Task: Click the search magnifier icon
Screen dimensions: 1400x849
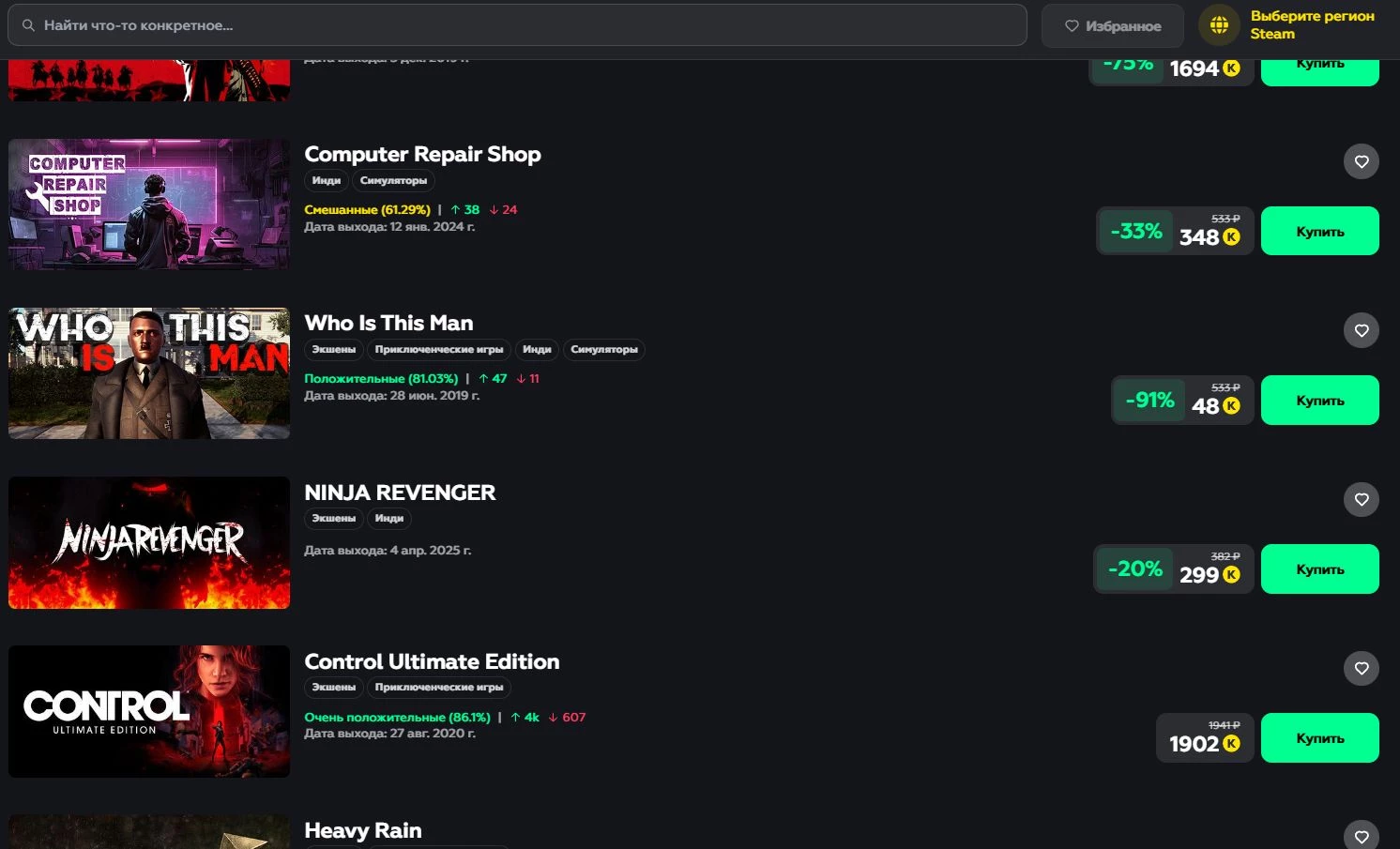Action: click(28, 25)
